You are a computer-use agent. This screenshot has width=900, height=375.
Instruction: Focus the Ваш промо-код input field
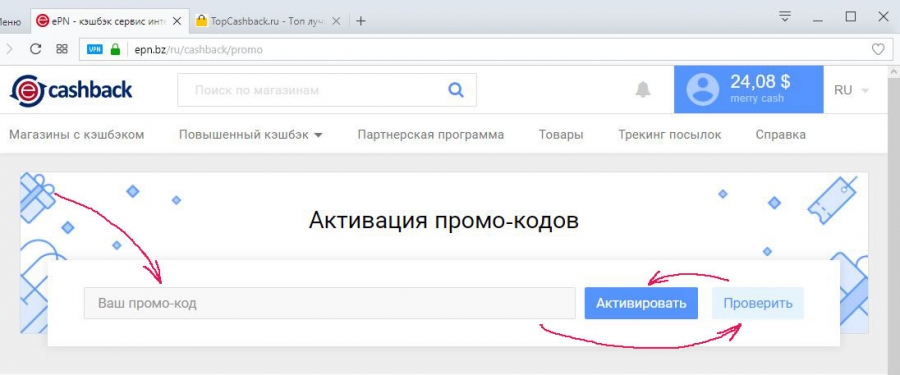click(329, 303)
